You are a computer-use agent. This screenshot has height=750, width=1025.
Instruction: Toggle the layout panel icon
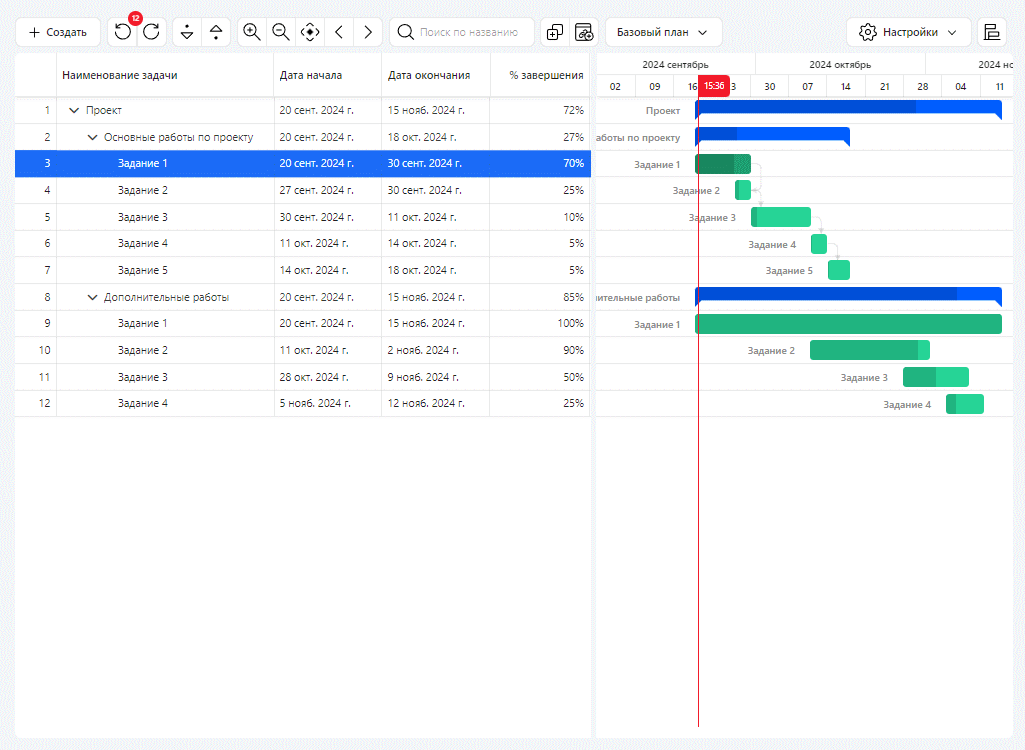click(x=992, y=32)
